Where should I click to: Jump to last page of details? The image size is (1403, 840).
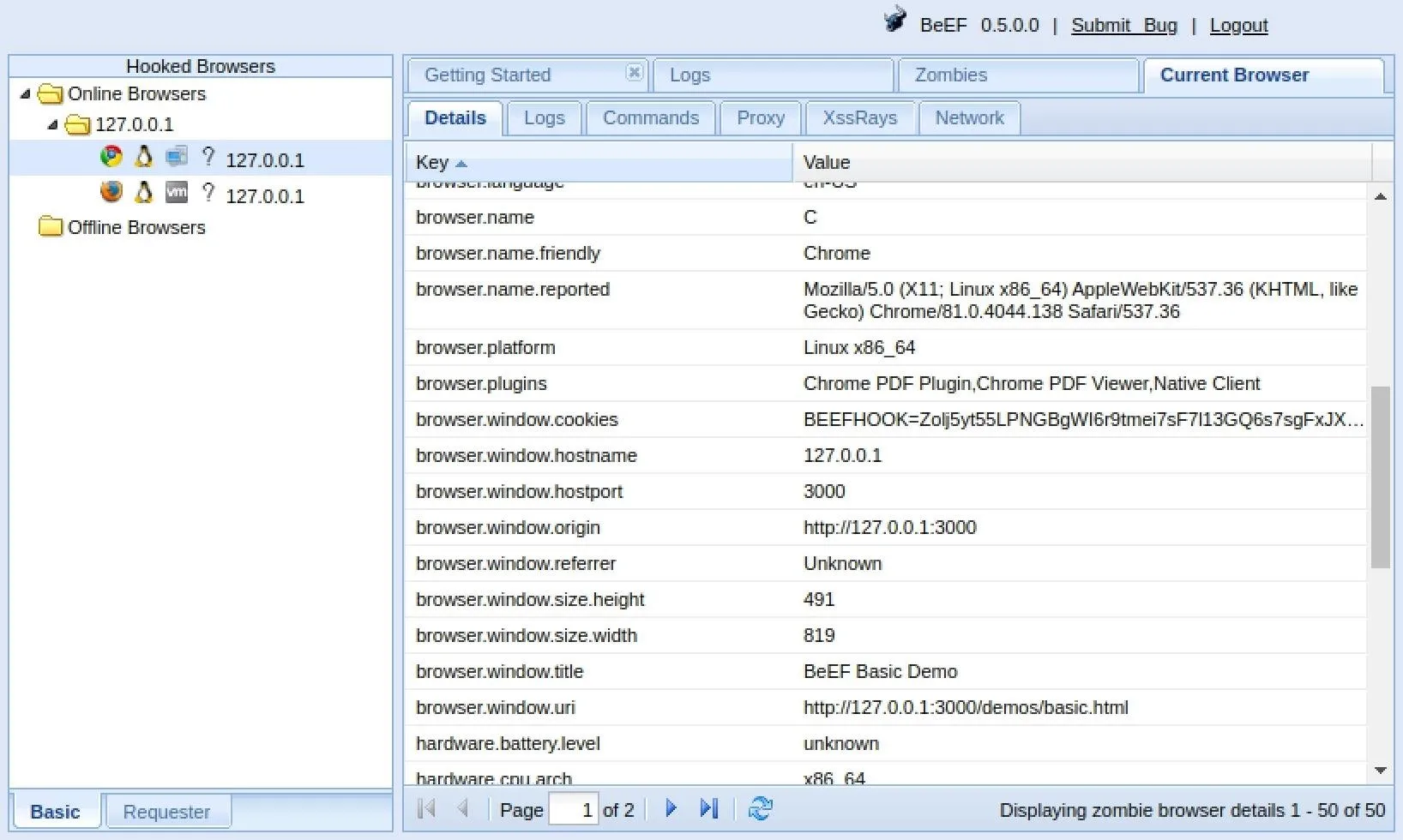click(x=708, y=808)
